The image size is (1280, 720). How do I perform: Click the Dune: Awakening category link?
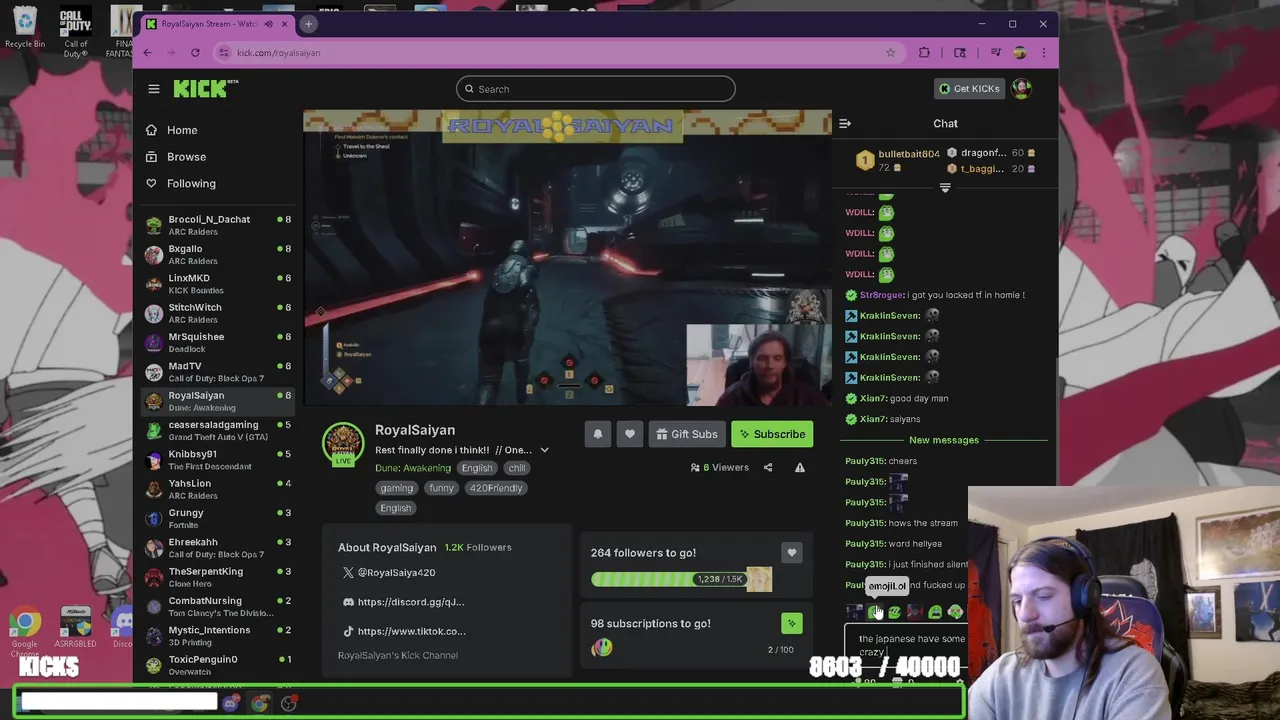tap(413, 468)
